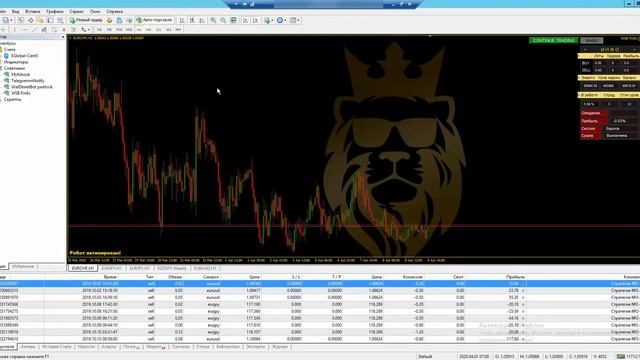Open the Справка menu
The width and height of the screenshot is (640, 360).
point(115,11)
